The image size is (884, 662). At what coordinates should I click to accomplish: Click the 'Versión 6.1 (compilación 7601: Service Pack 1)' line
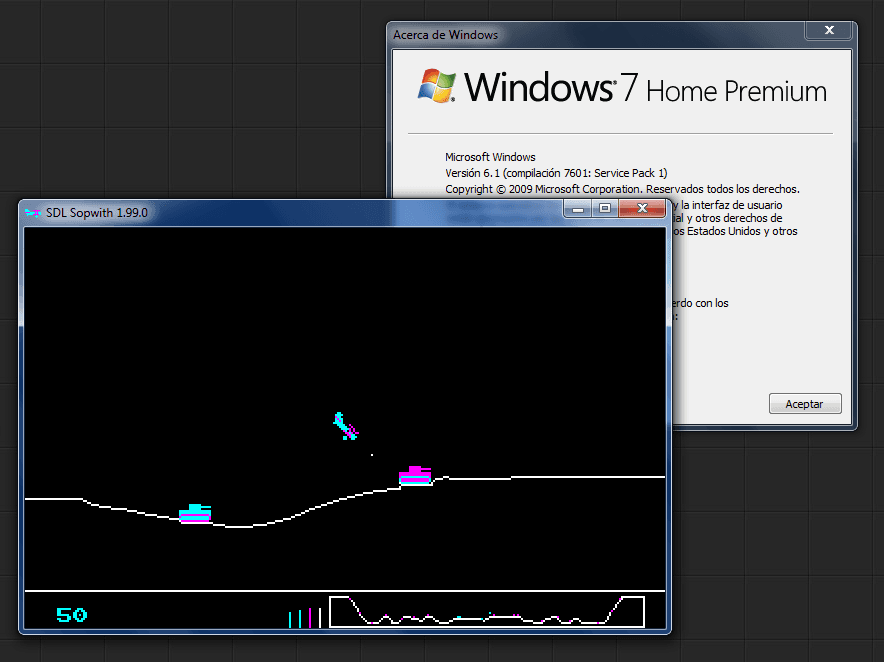556,173
